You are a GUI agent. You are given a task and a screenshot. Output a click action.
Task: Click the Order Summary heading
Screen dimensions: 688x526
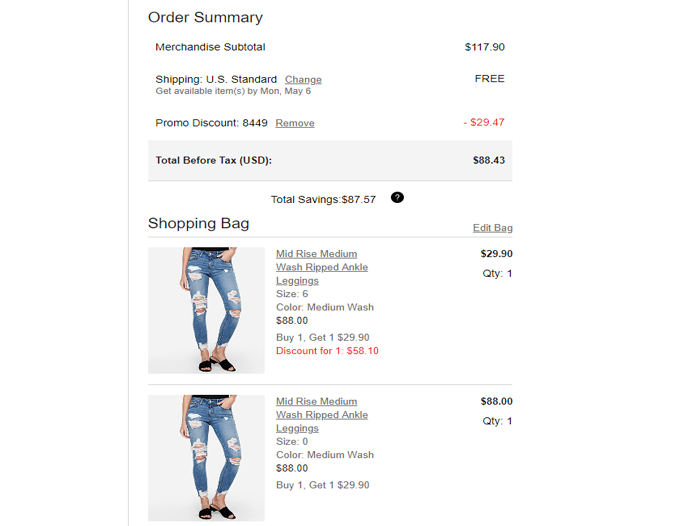[x=205, y=17]
